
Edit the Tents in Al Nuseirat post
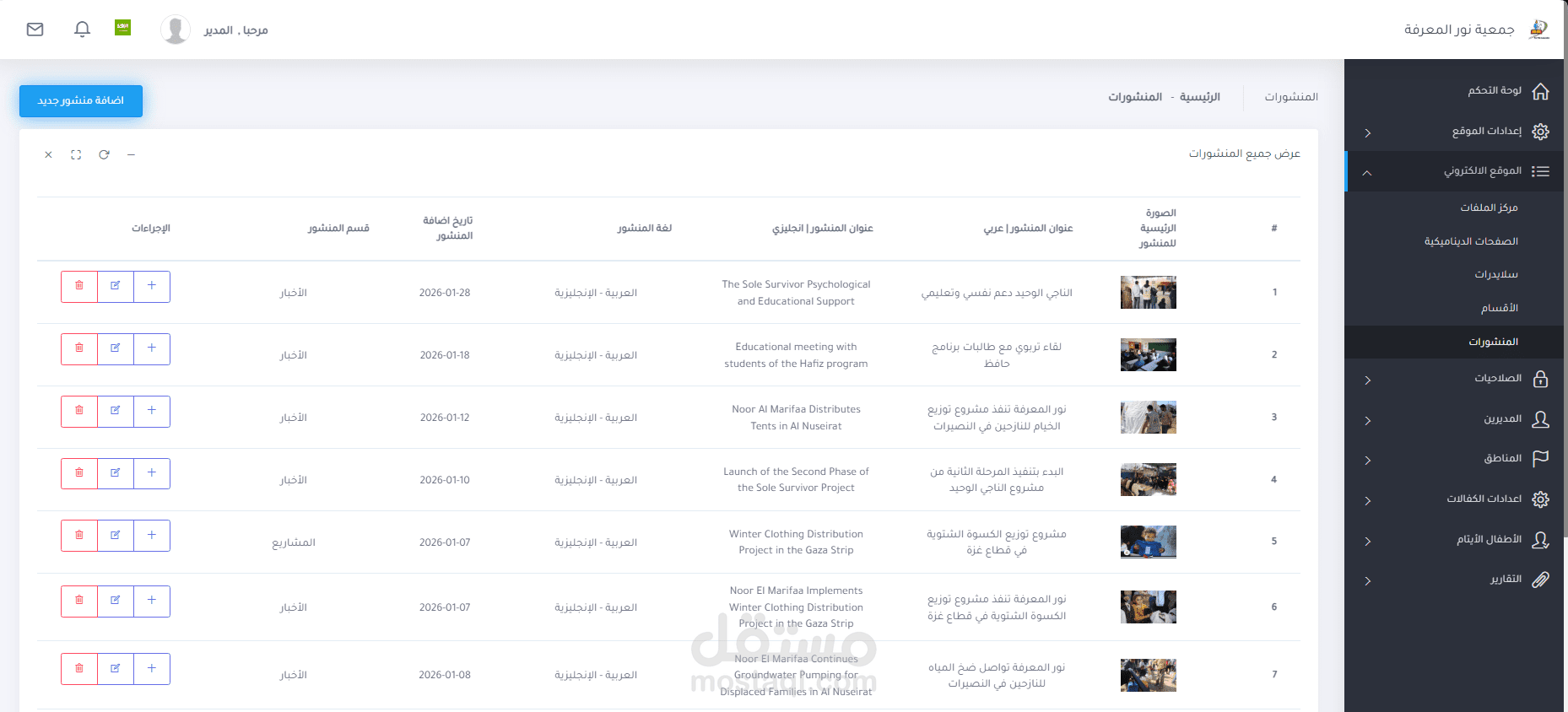(116, 411)
